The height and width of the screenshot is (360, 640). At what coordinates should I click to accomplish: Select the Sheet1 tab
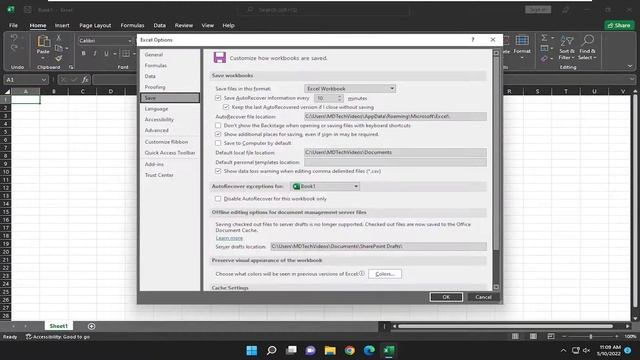pos(58,326)
